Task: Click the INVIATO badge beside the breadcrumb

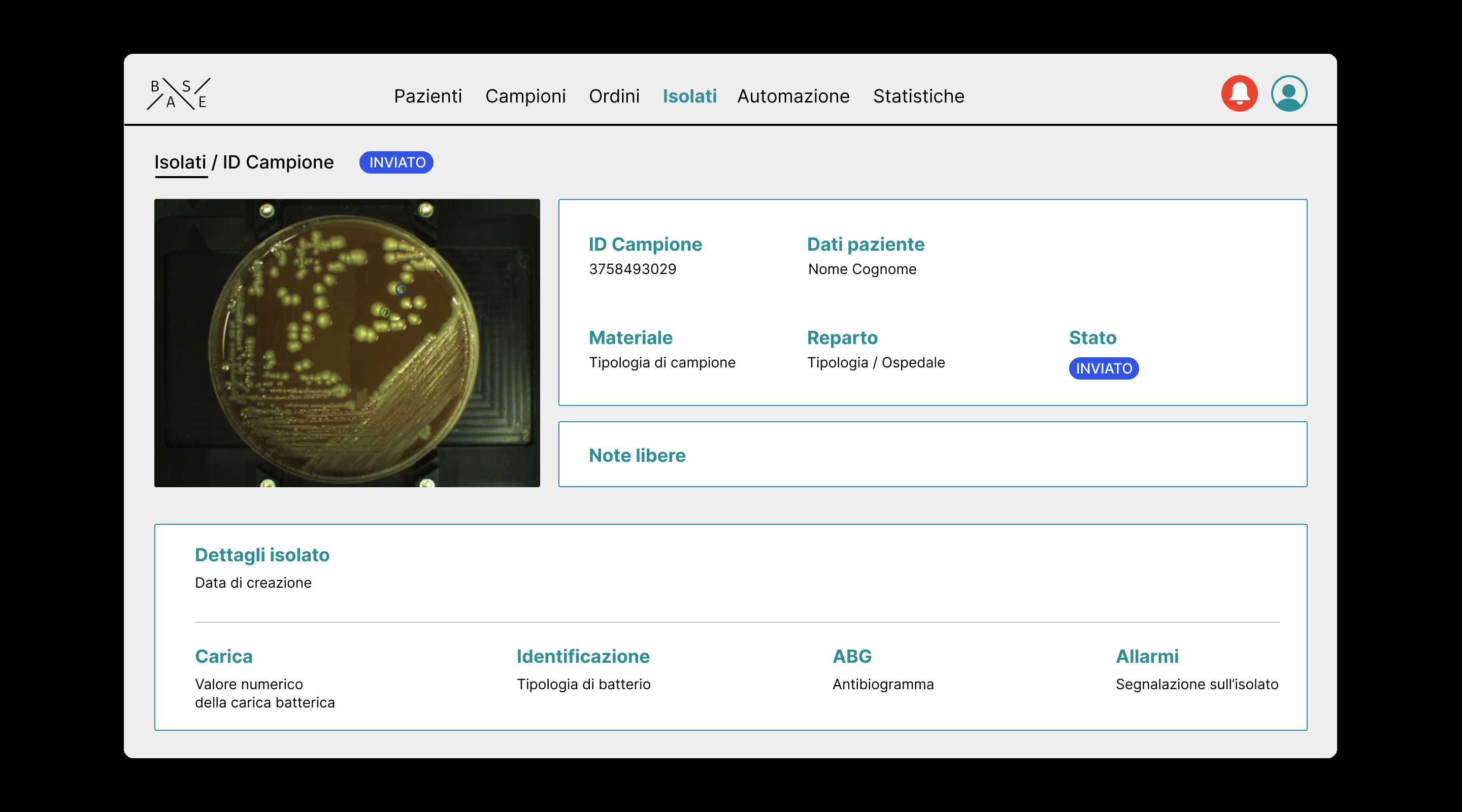Action: point(396,162)
